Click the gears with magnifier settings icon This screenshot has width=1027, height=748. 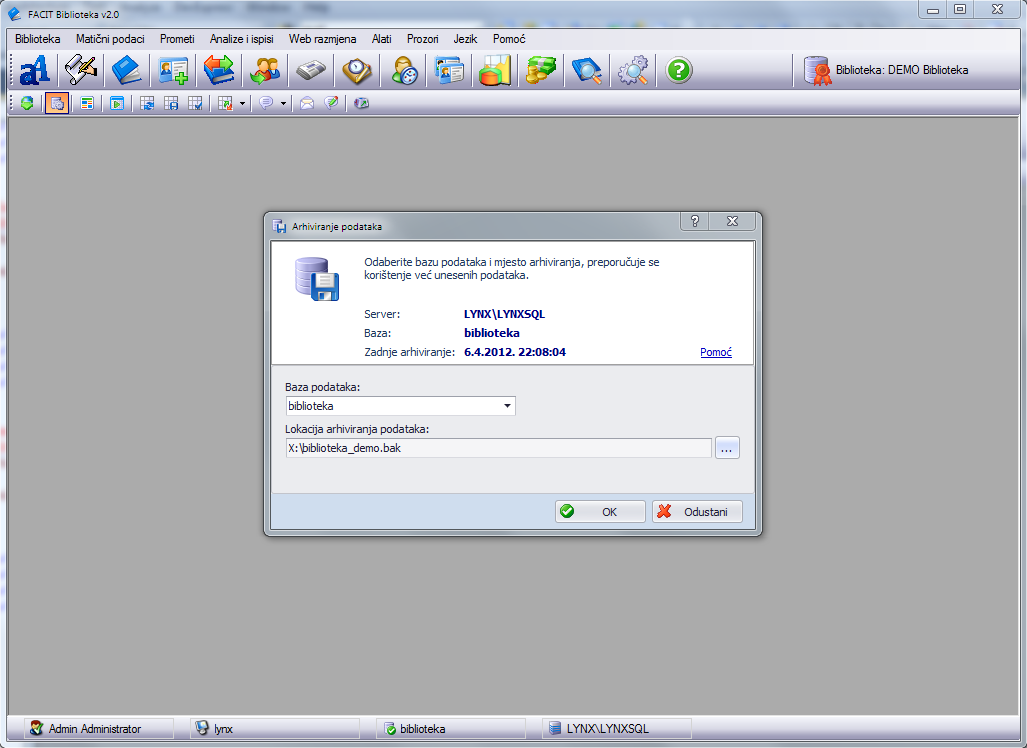tap(632, 71)
